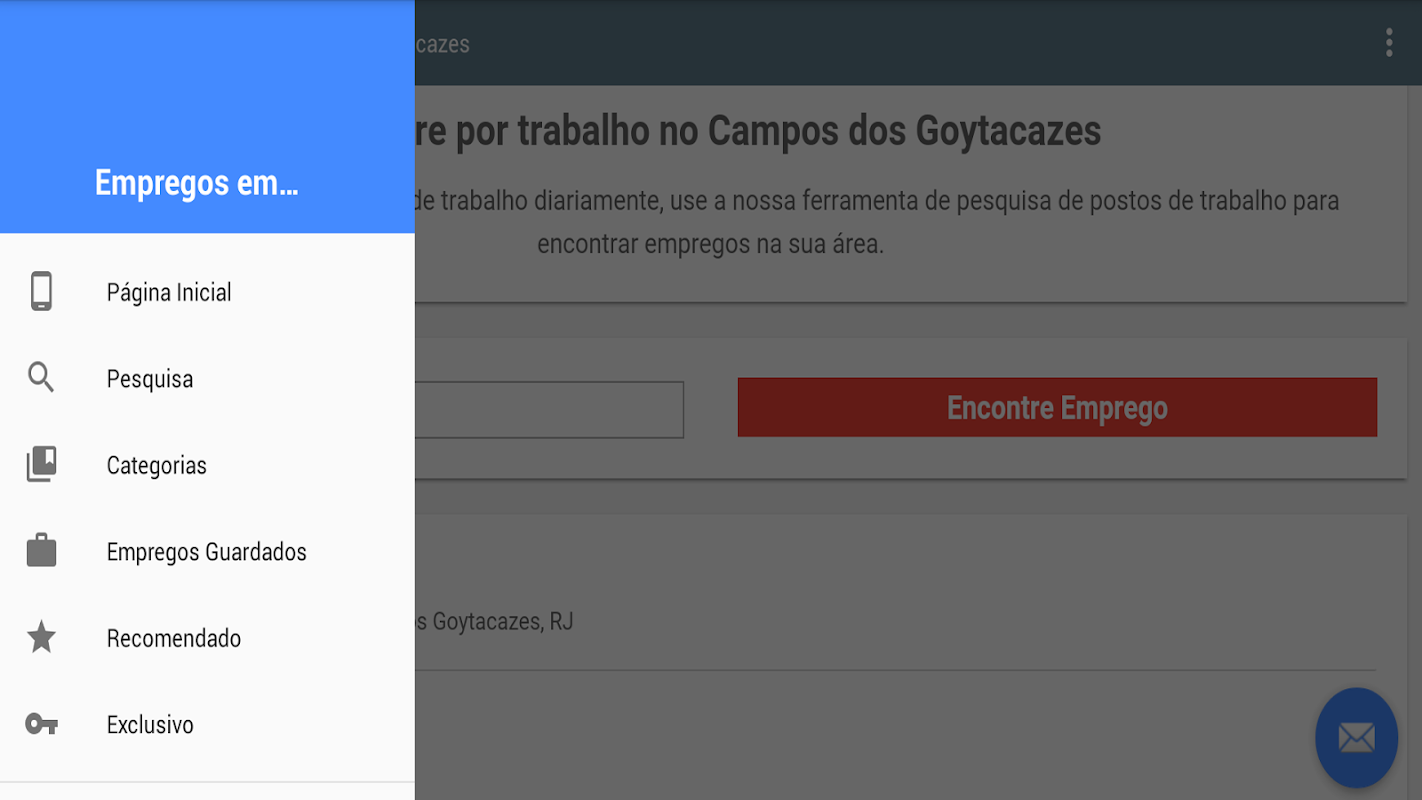
Task: Open Página Inicial from drawer
Action: coord(207,292)
